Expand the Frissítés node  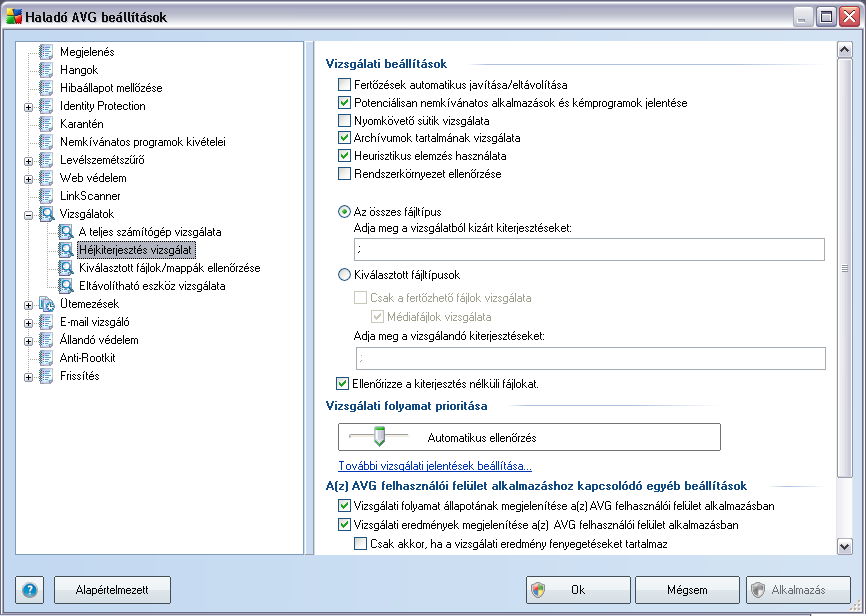(x=29, y=377)
